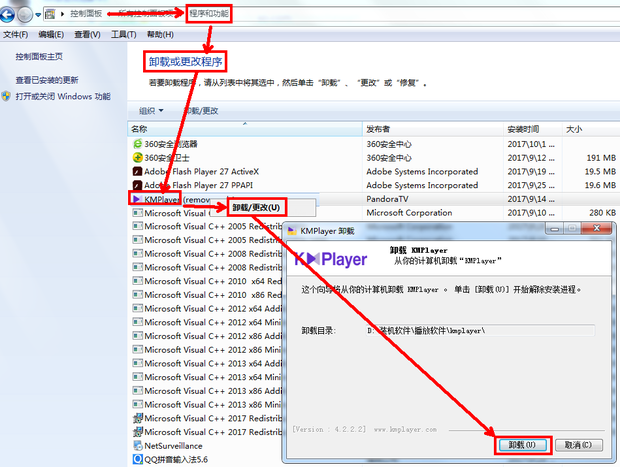Open the 查看(V) menu

click(x=87, y=35)
